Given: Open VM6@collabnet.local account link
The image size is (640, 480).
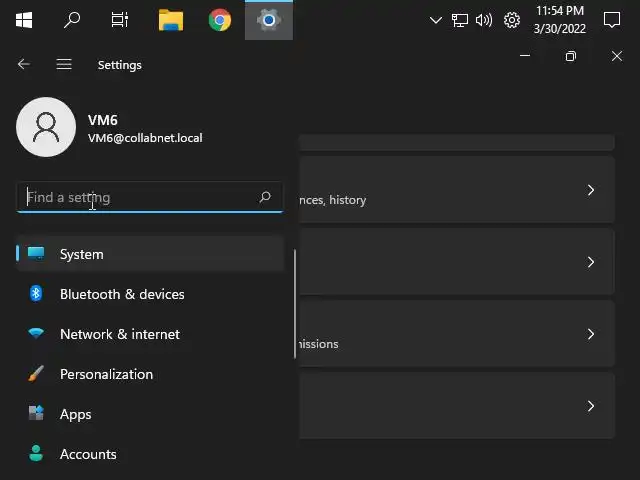Looking at the screenshot, I should tap(145, 138).
